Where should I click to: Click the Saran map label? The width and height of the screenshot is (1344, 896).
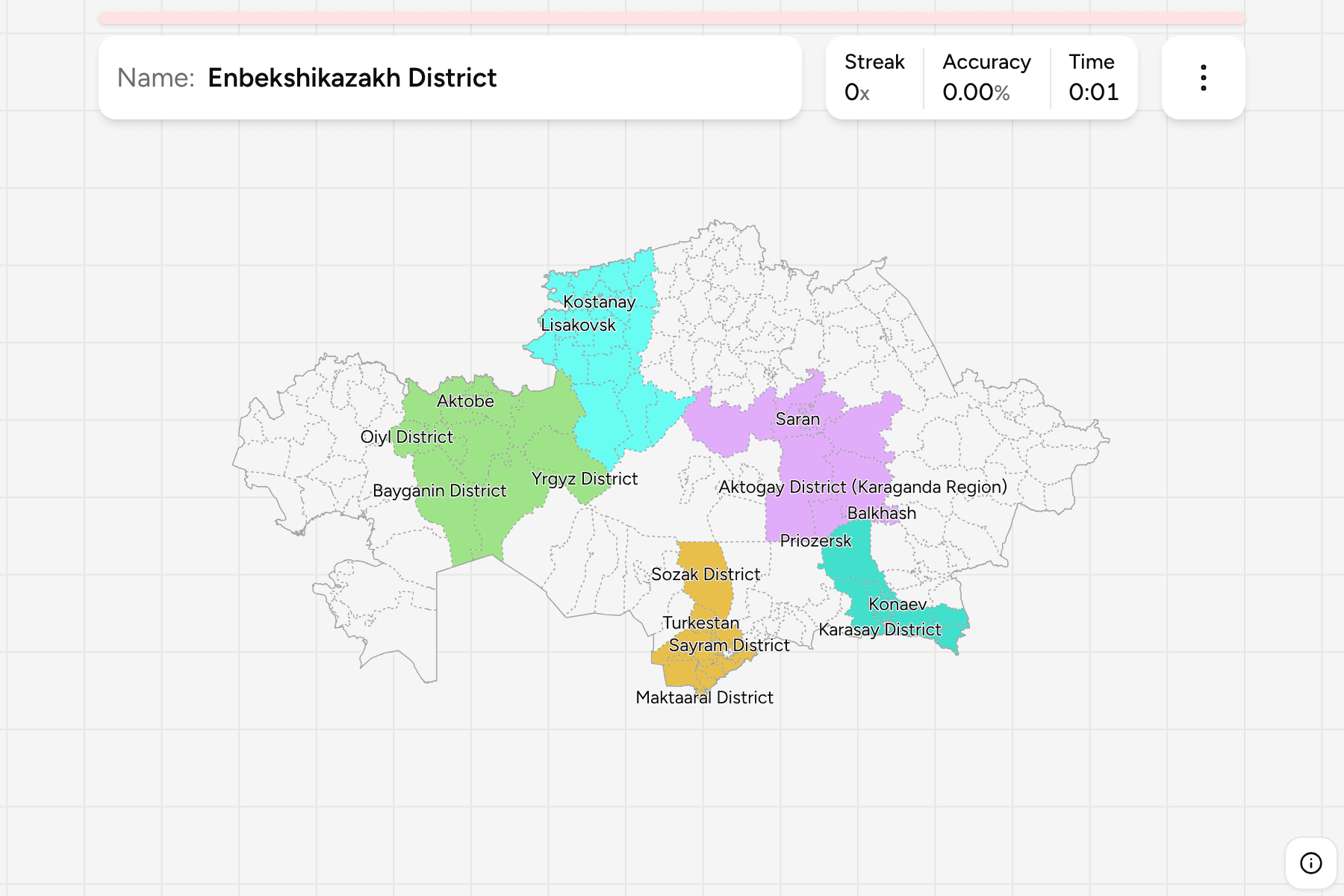(797, 420)
